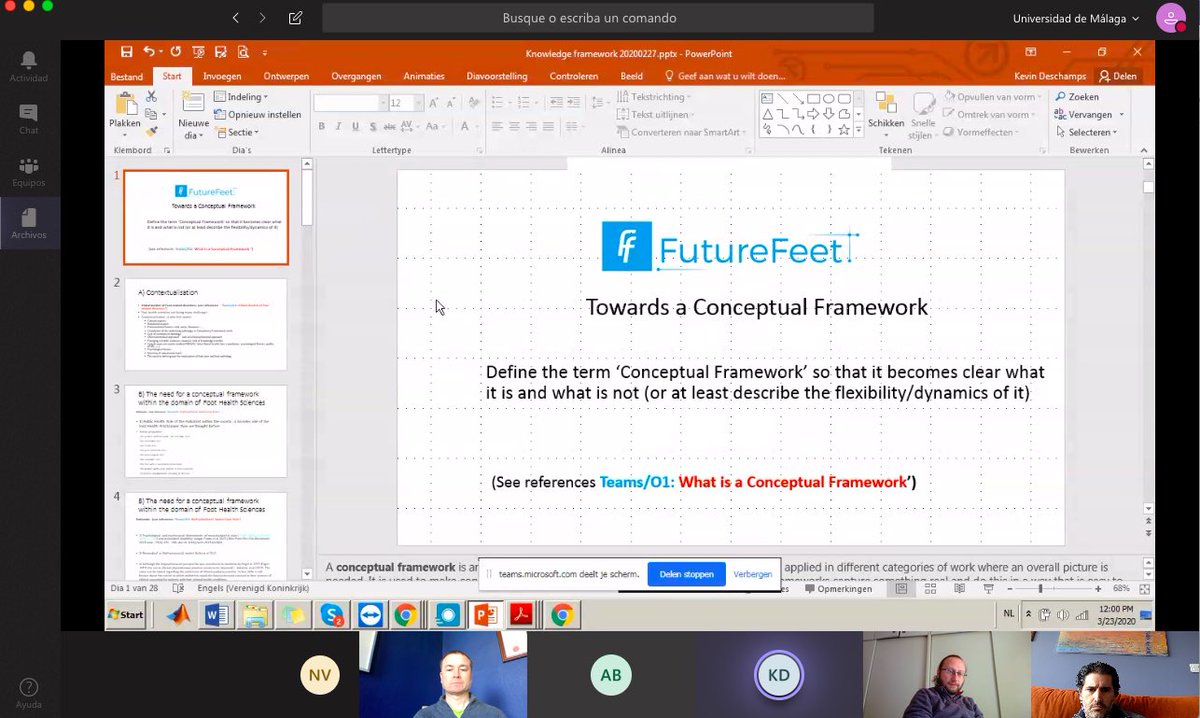Image resolution: width=1200 pixels, height=718 pixels.
Task: Open Archivos in the Teams sidebar
Action: click(x=28, y=224)
